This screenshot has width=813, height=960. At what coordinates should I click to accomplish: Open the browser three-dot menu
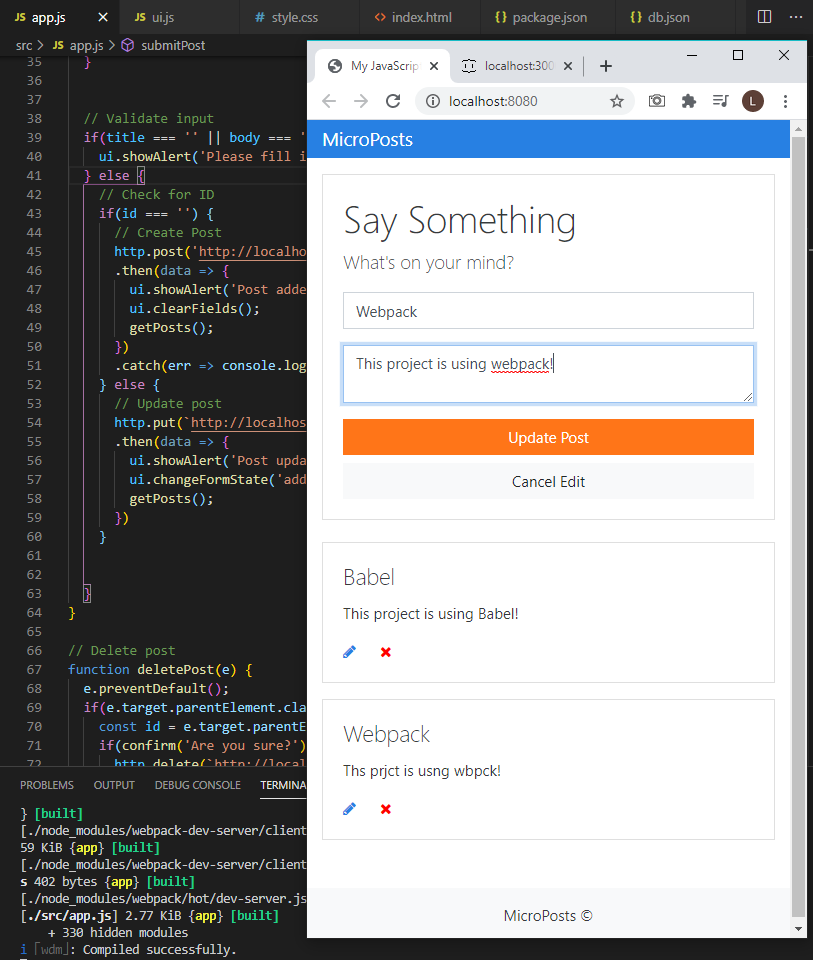click(x=785, y=101)
